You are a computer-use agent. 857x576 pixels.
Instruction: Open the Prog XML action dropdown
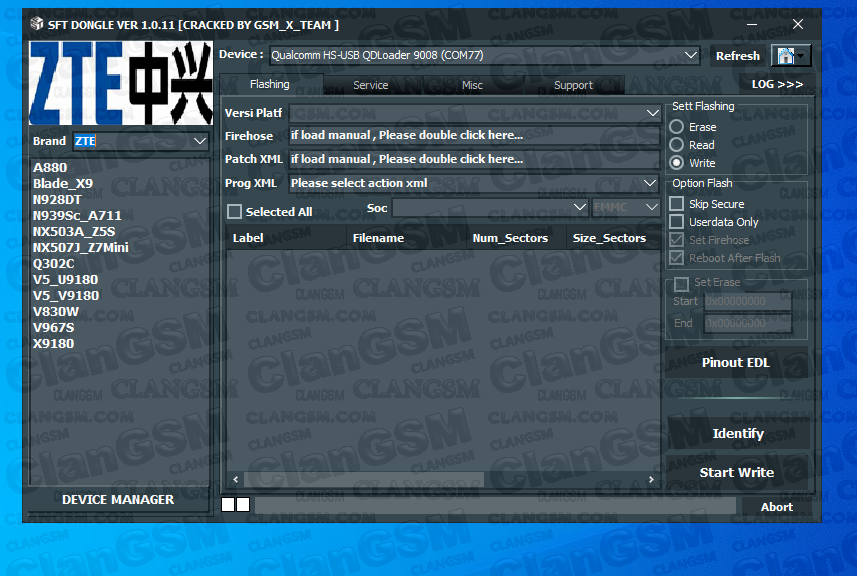[650, 183]
